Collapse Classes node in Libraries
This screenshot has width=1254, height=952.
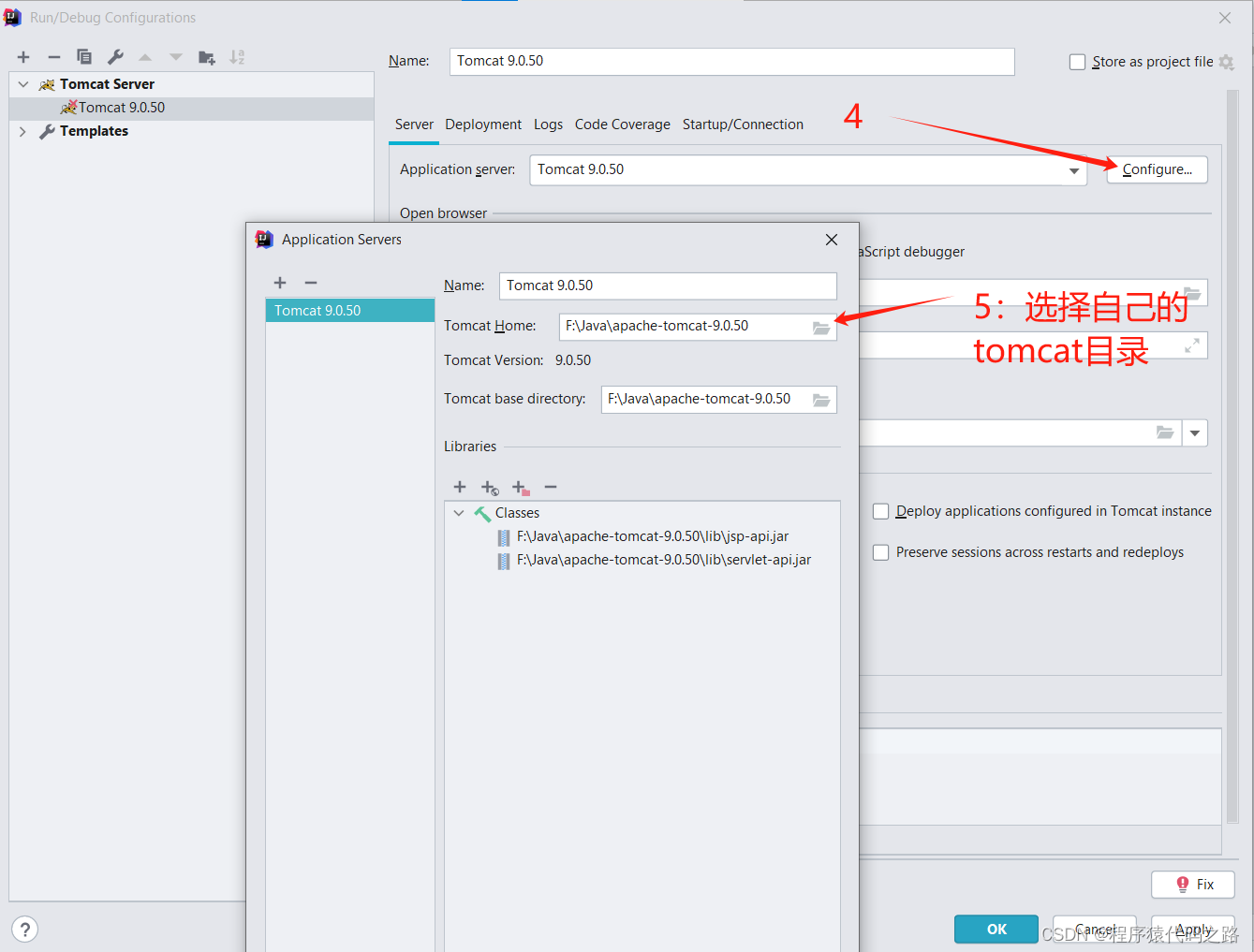click(x=459, y=513)
